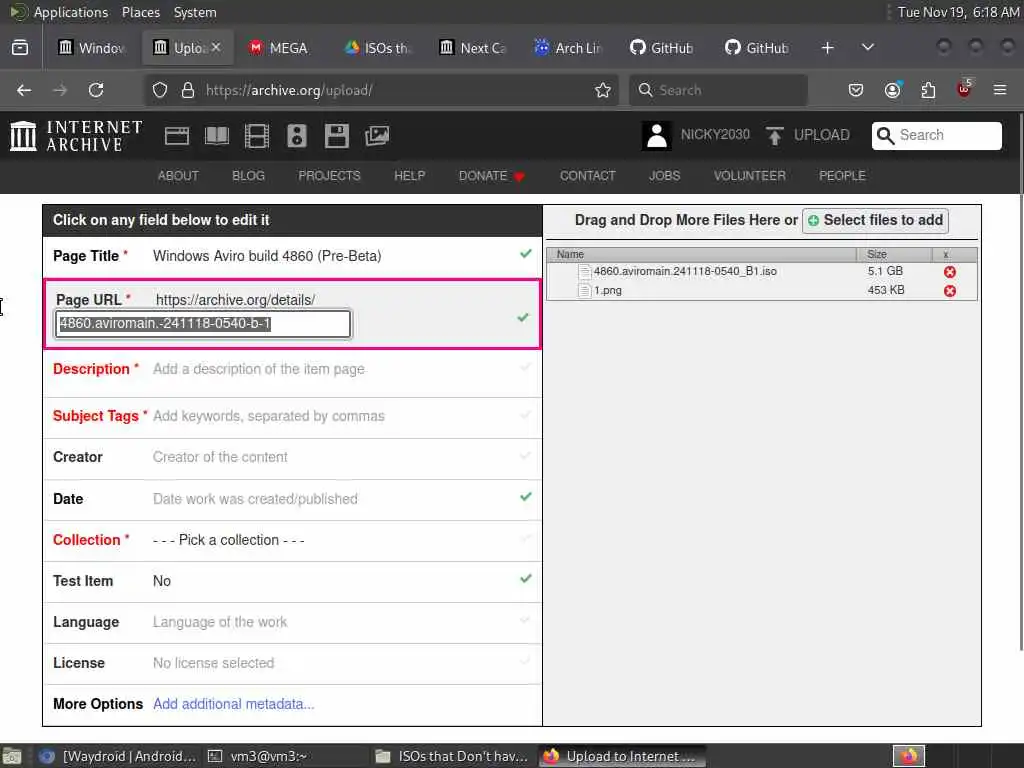Image resolution: width=1024 pixels, height=768 pixels.
Task: Edit the Page Title value
Action: point(267,256)
